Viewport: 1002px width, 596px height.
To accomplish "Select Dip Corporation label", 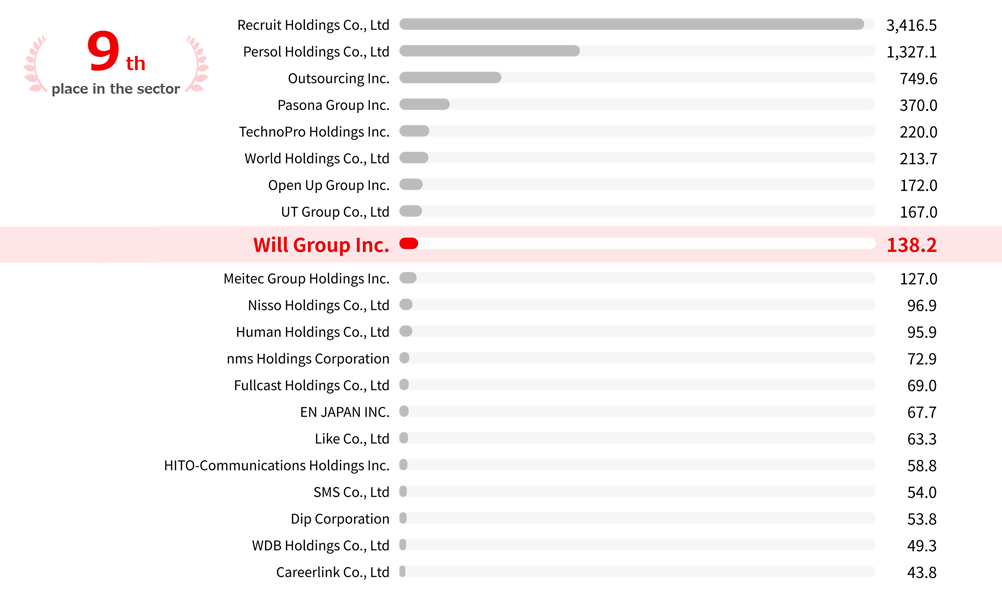I will (x=340, y=519).
